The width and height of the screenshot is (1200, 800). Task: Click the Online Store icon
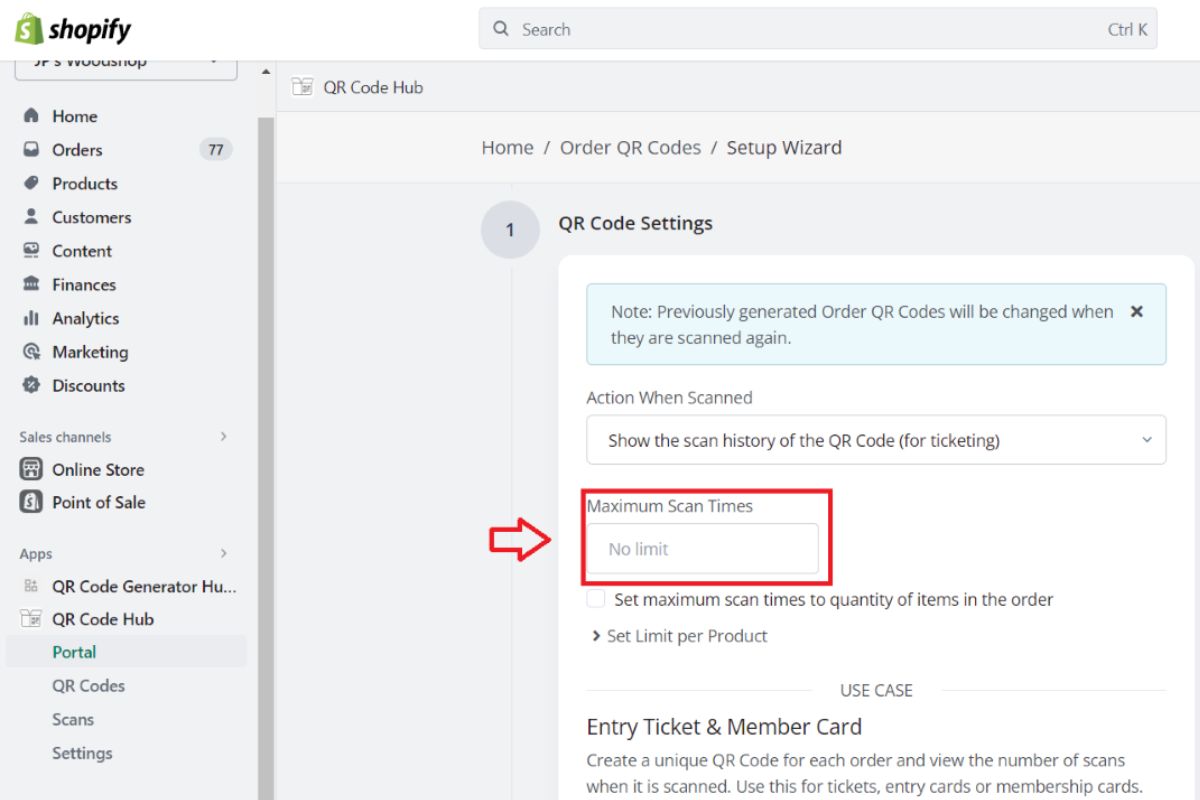point(31,469)
